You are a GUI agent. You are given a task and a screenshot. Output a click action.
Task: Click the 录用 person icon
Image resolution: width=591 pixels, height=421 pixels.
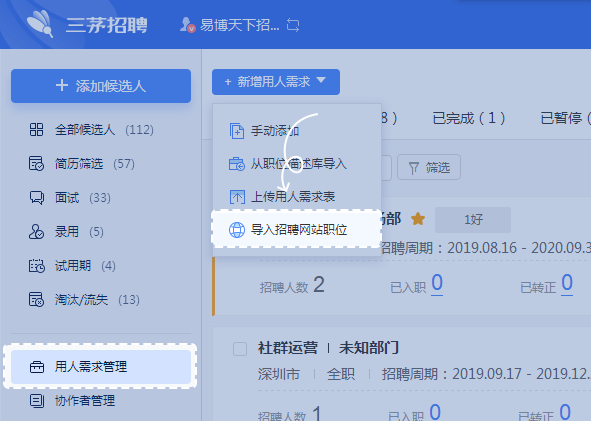[37, 231]
